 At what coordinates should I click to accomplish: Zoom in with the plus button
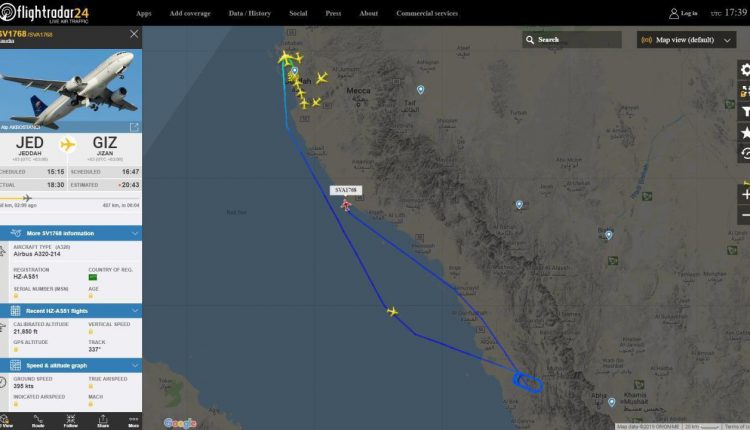[x=744, y=194]
